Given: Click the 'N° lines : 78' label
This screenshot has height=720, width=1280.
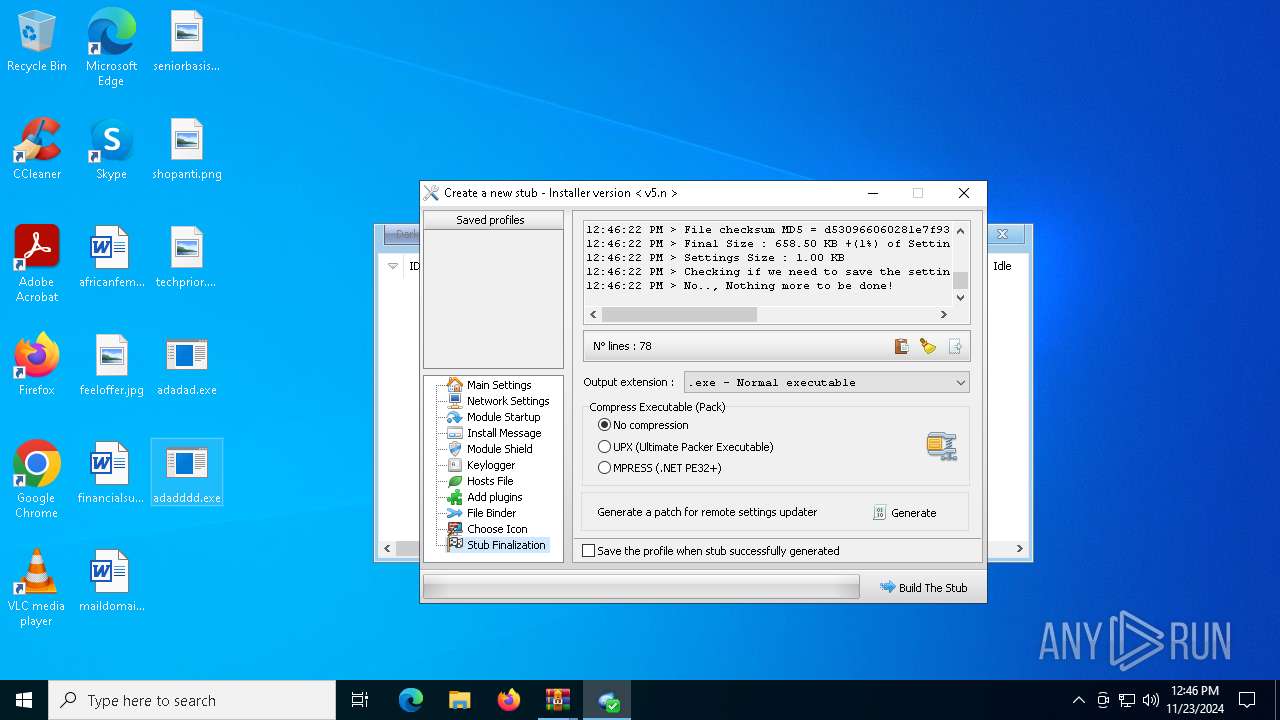Looking at the screenshot, I should click(622, 346).
